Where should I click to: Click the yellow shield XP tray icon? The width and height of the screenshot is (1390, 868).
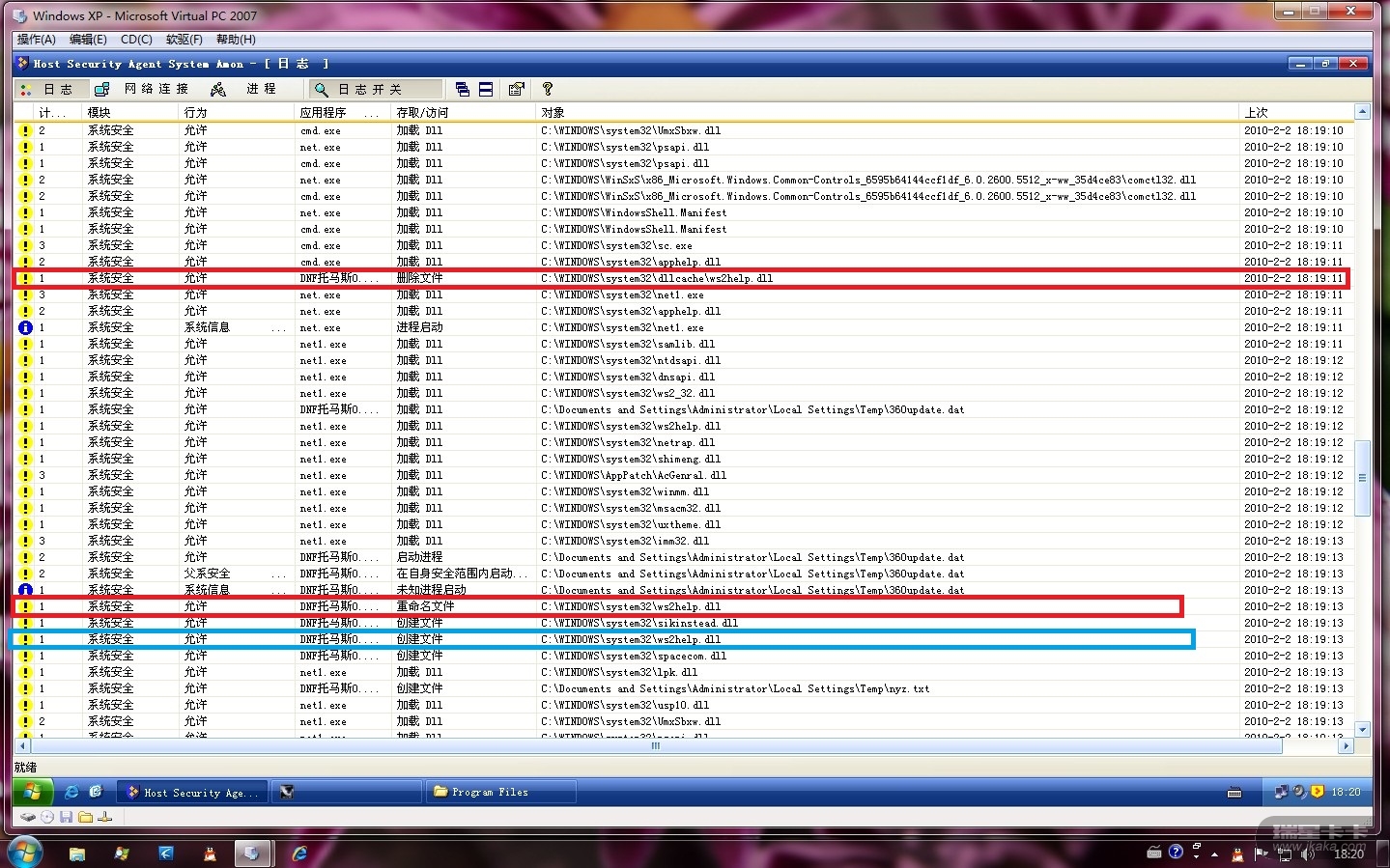tap(1317, 792)
